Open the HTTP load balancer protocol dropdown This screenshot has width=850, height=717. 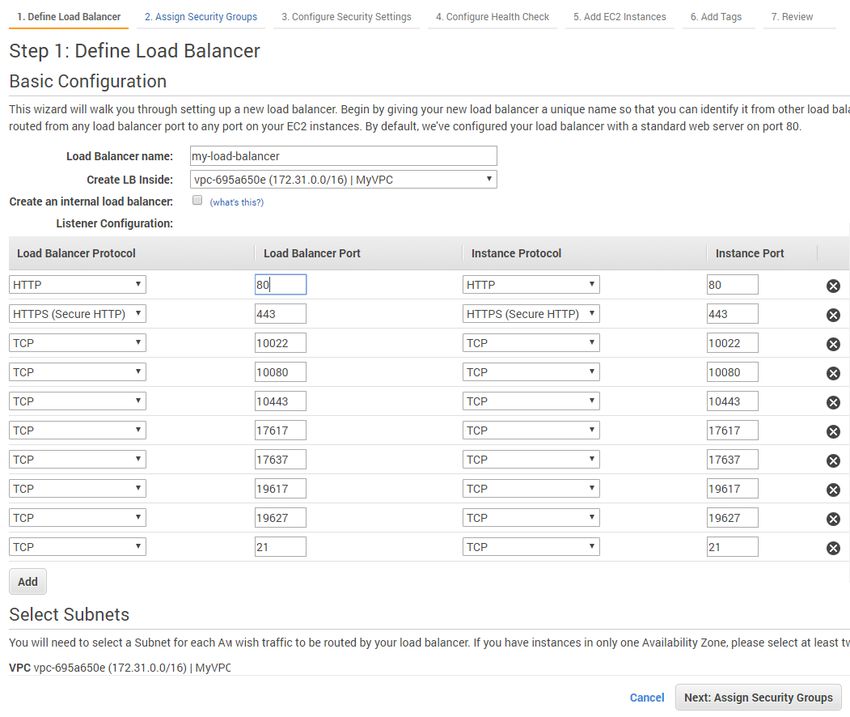[x=78, y=285]
